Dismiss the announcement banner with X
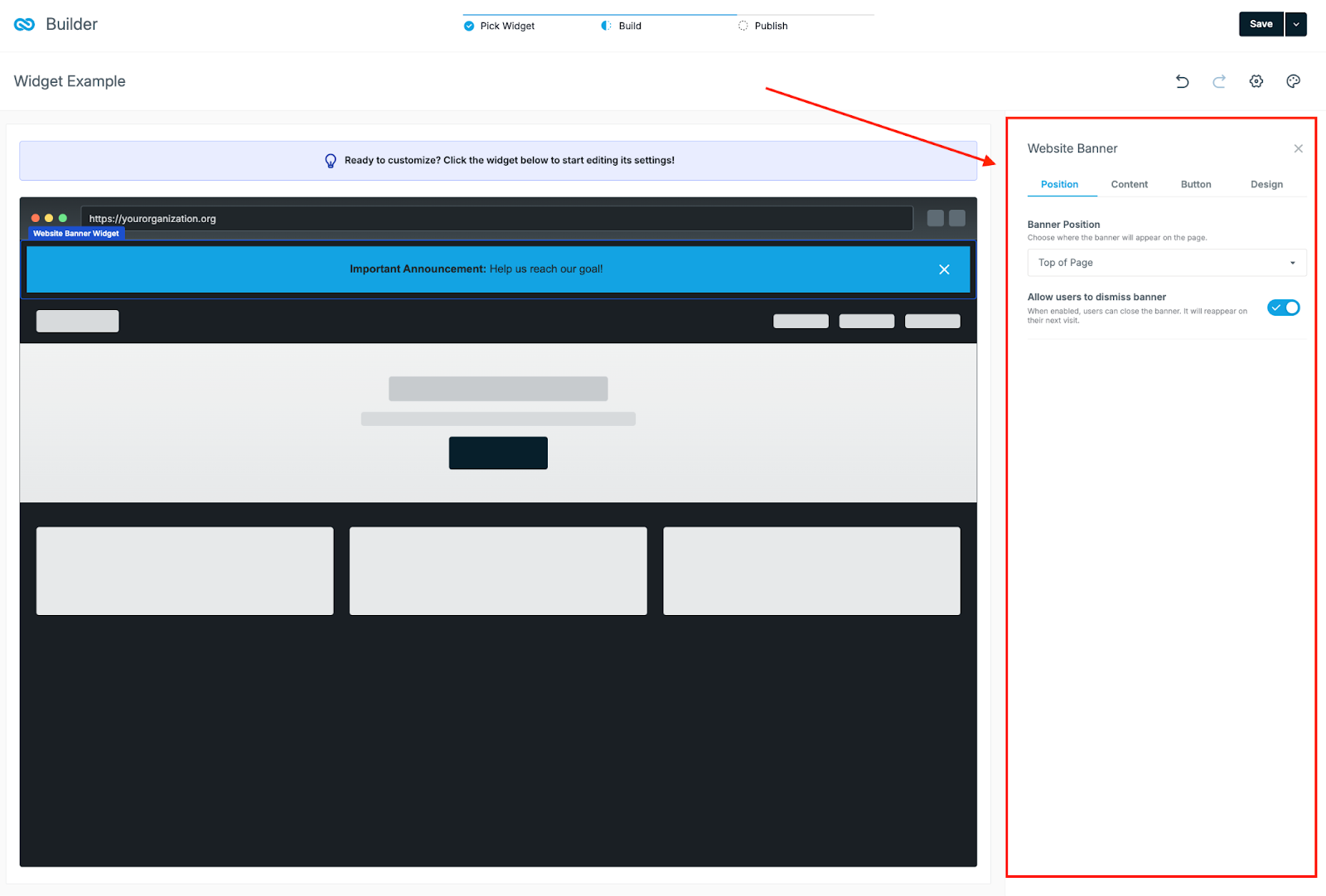 pyautogui.click(x=944, y=269)
